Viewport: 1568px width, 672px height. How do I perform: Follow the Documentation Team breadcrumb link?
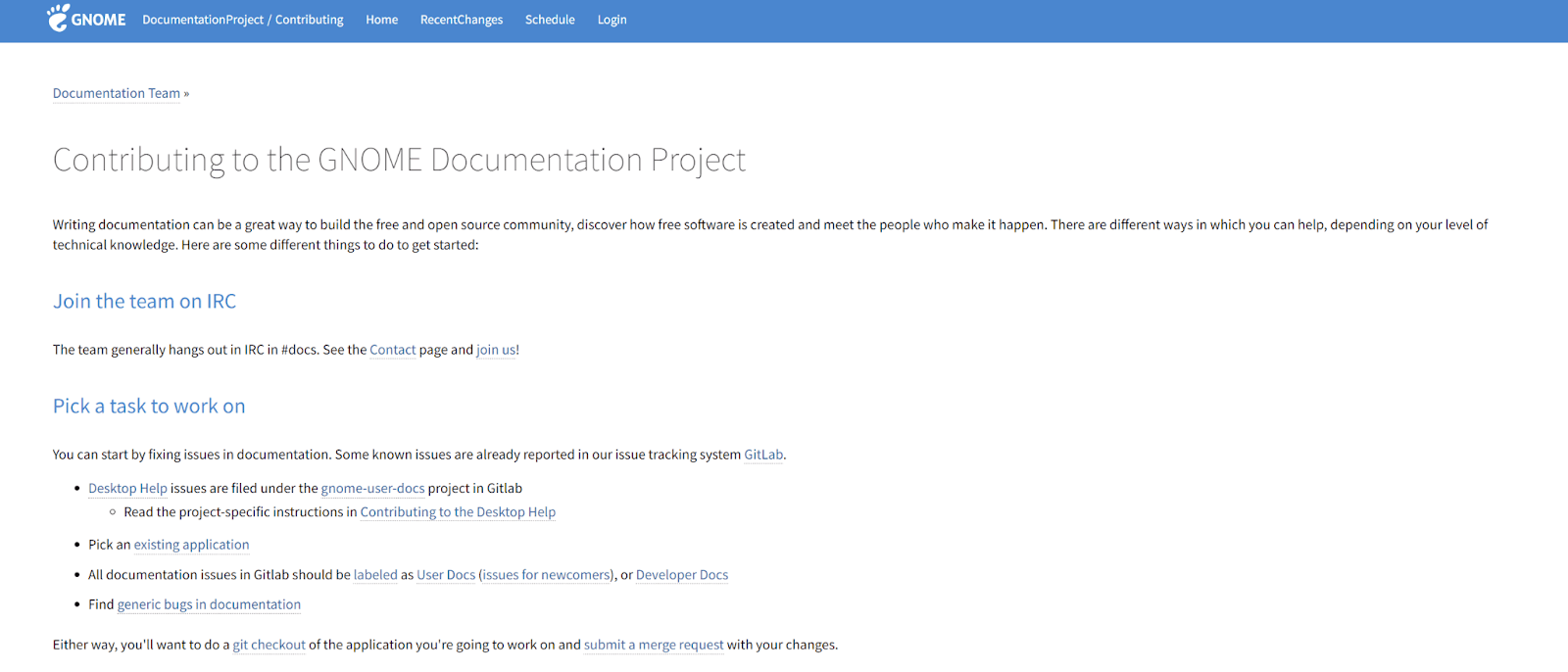pyautogui.click(x=116, y=93)
